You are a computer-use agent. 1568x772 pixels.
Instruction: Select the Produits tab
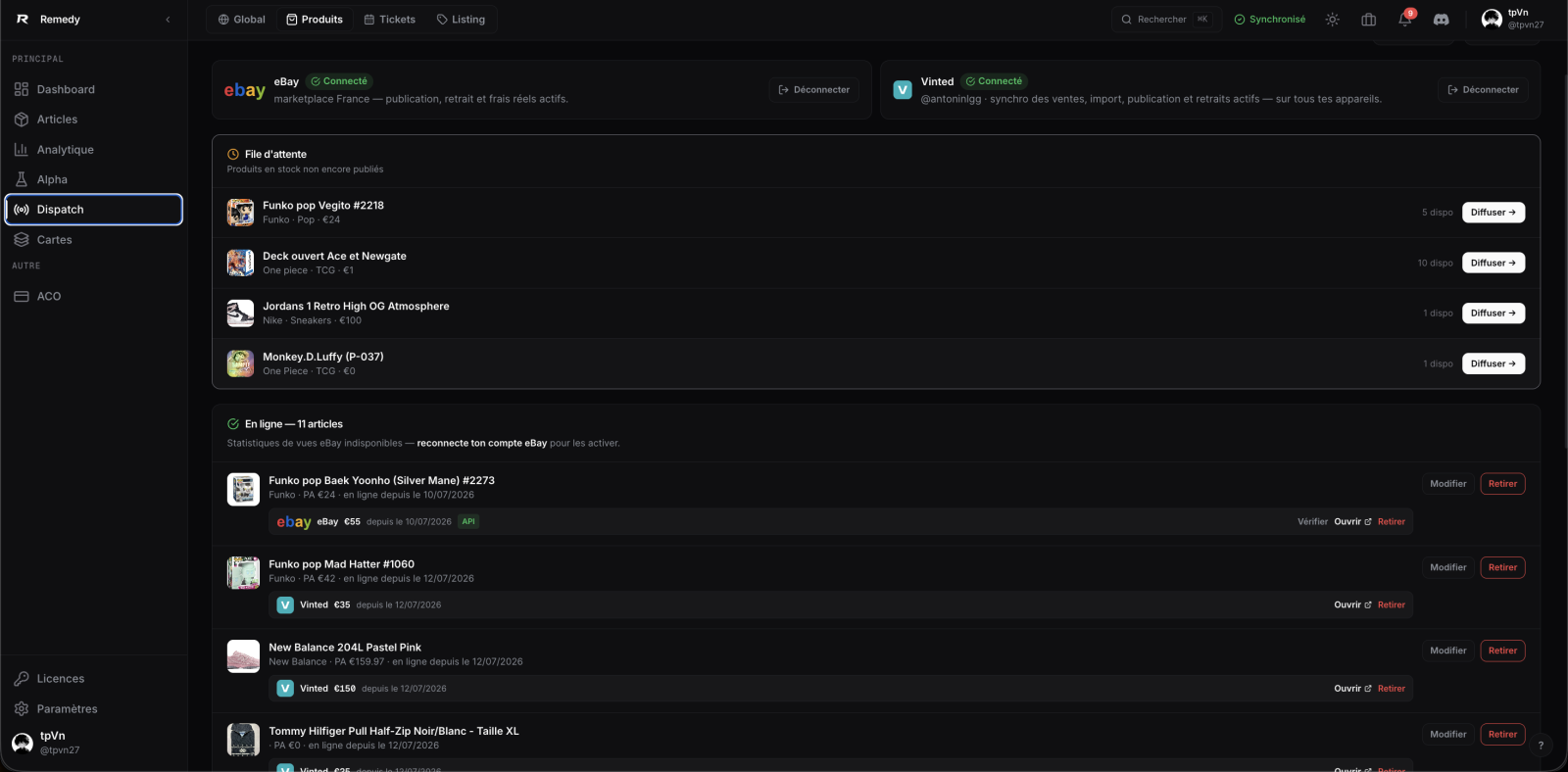(315, 20)
